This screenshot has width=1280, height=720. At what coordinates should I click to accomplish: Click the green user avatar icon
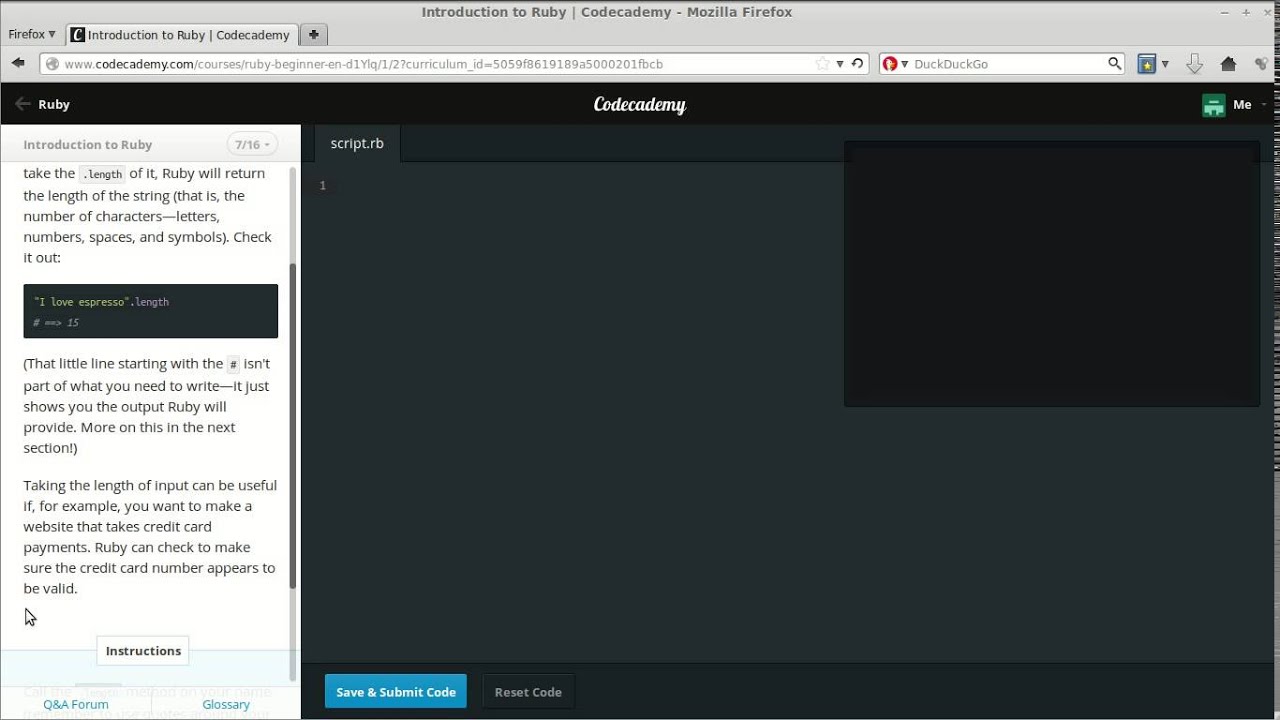click(1213, 105)
